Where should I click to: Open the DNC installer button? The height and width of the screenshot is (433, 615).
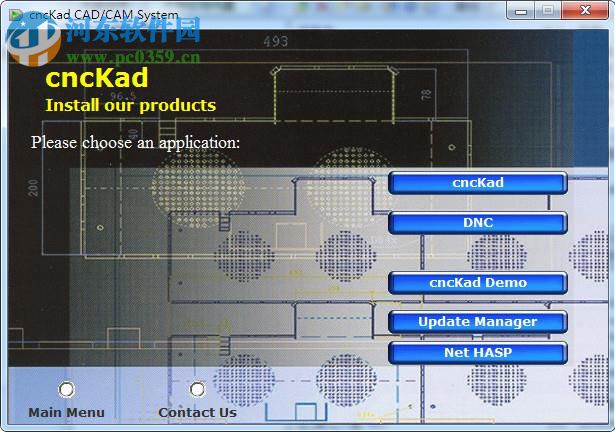tap(478, 223)
